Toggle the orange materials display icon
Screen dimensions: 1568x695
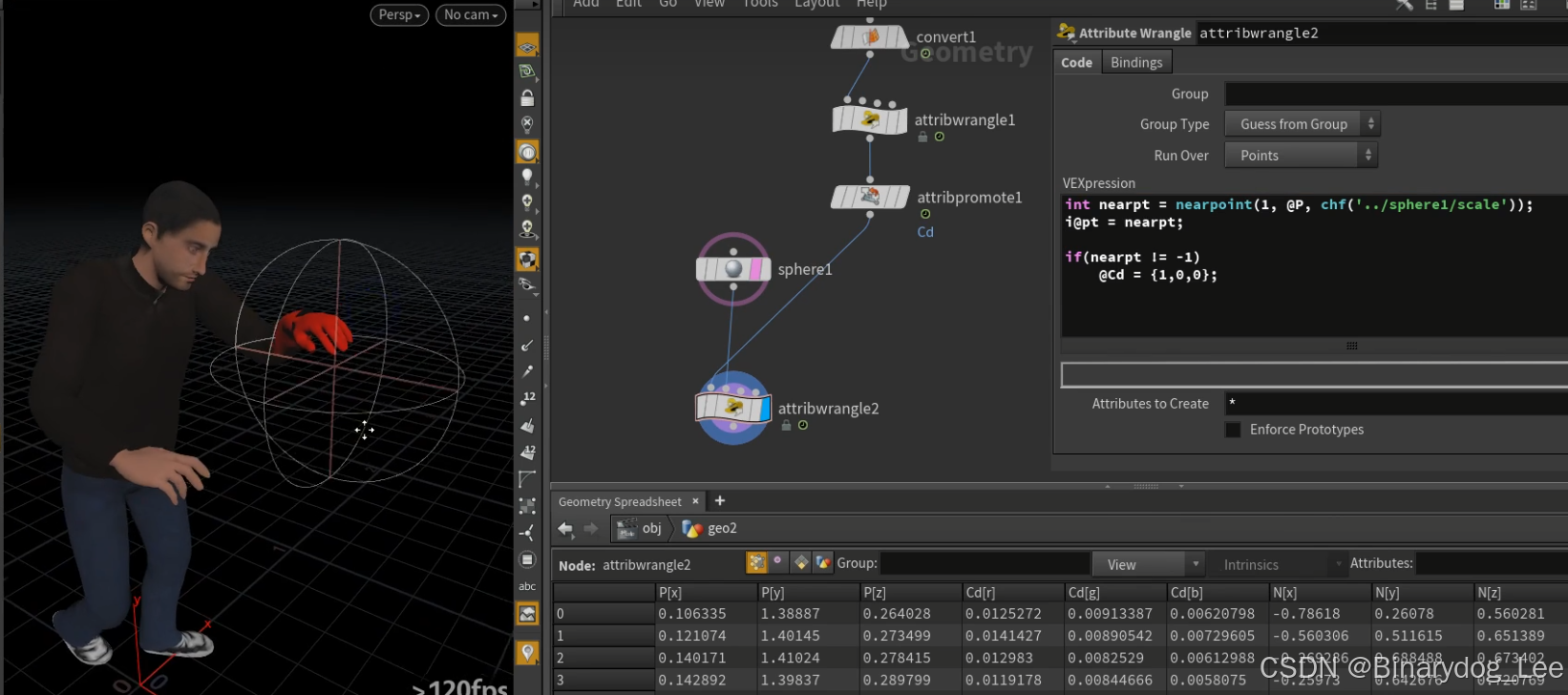527,259
